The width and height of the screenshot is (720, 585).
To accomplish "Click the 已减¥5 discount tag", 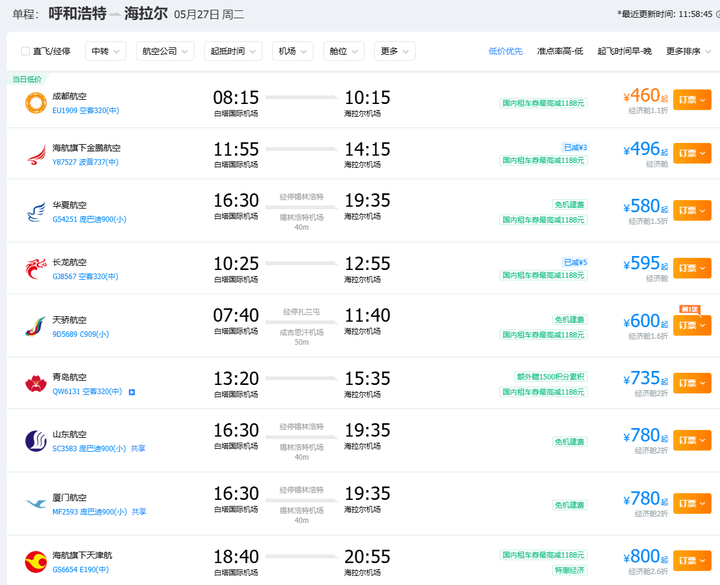I will tap(575, 262).
